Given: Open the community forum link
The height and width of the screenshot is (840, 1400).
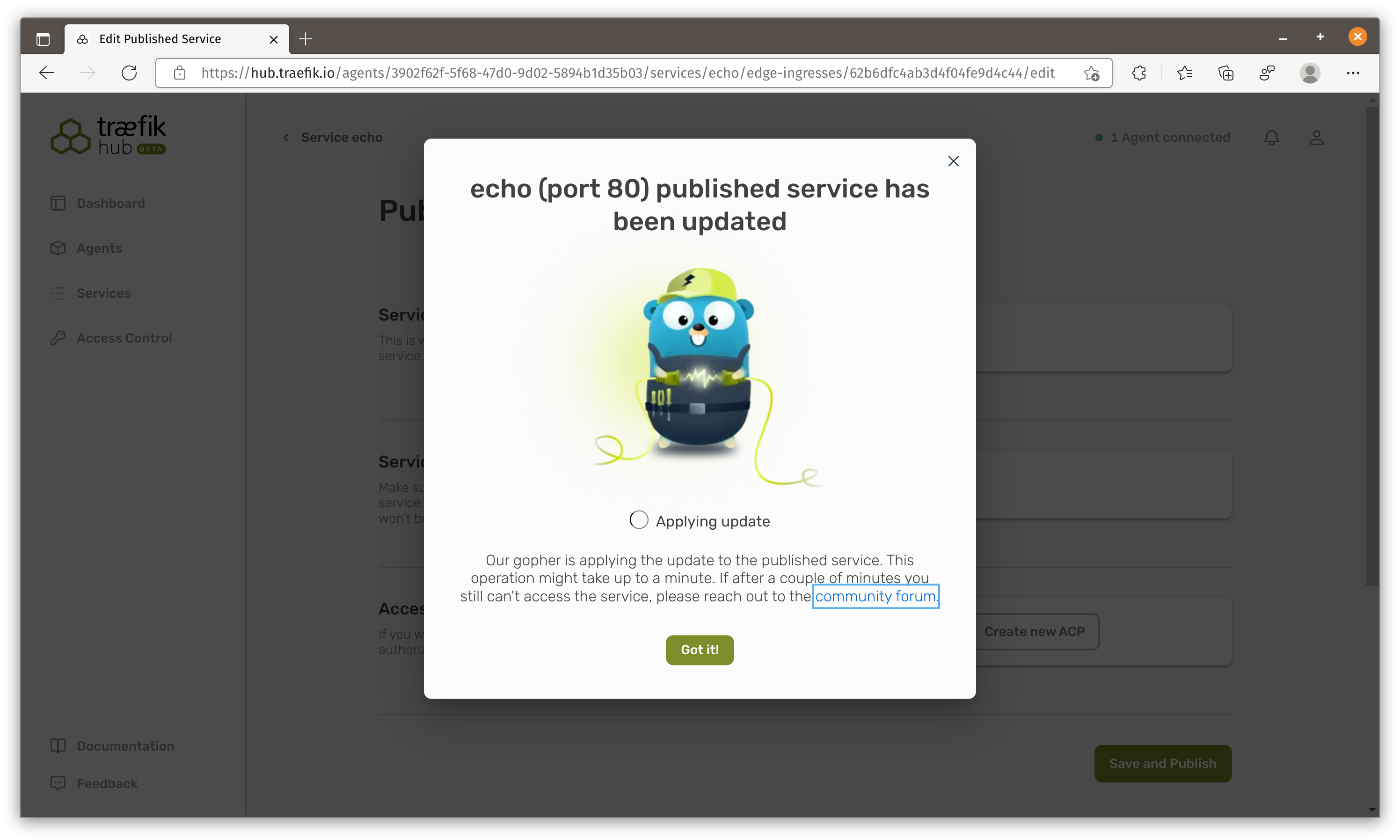Looking at the screenshot, I should pyautogui.click(x=875, y=596).
